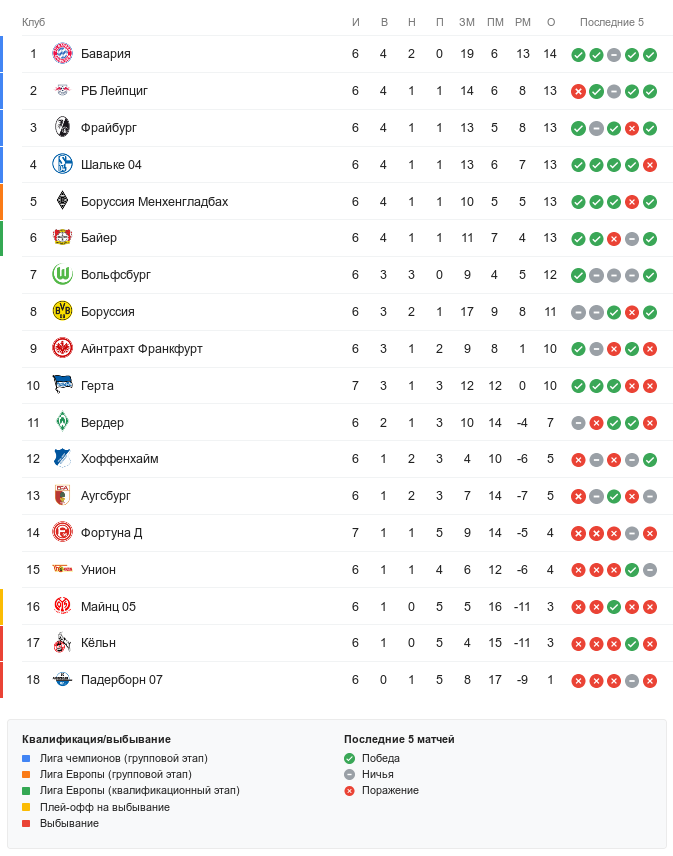Image resolution: width=673 pixels, height=856 pixels.
Task: Click the Фортуна Д team name
Action: coord(111,533)
